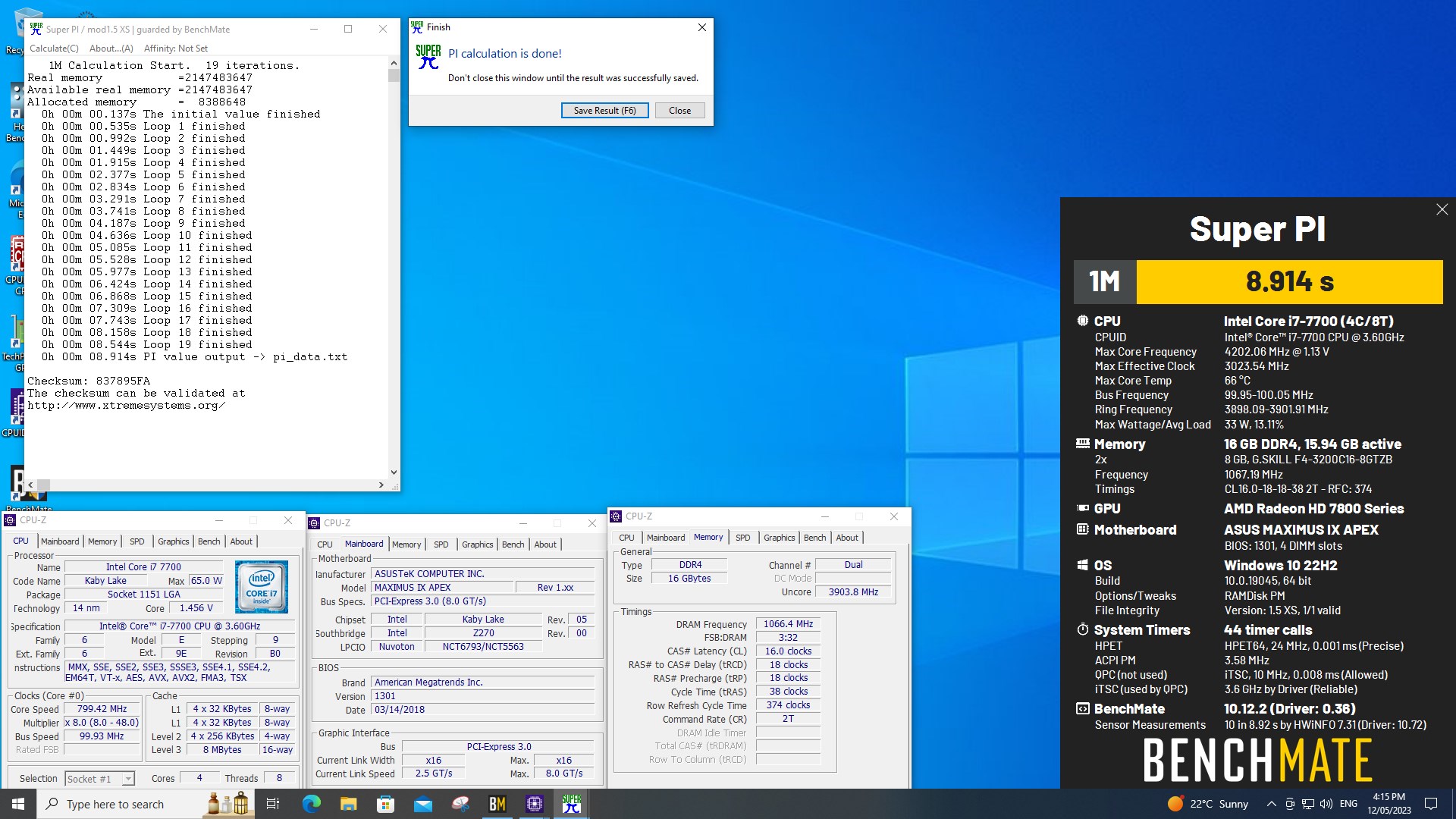1456x819 pixels.
Task: Open ENG language indicator in tray
Action: (1348, 804)
